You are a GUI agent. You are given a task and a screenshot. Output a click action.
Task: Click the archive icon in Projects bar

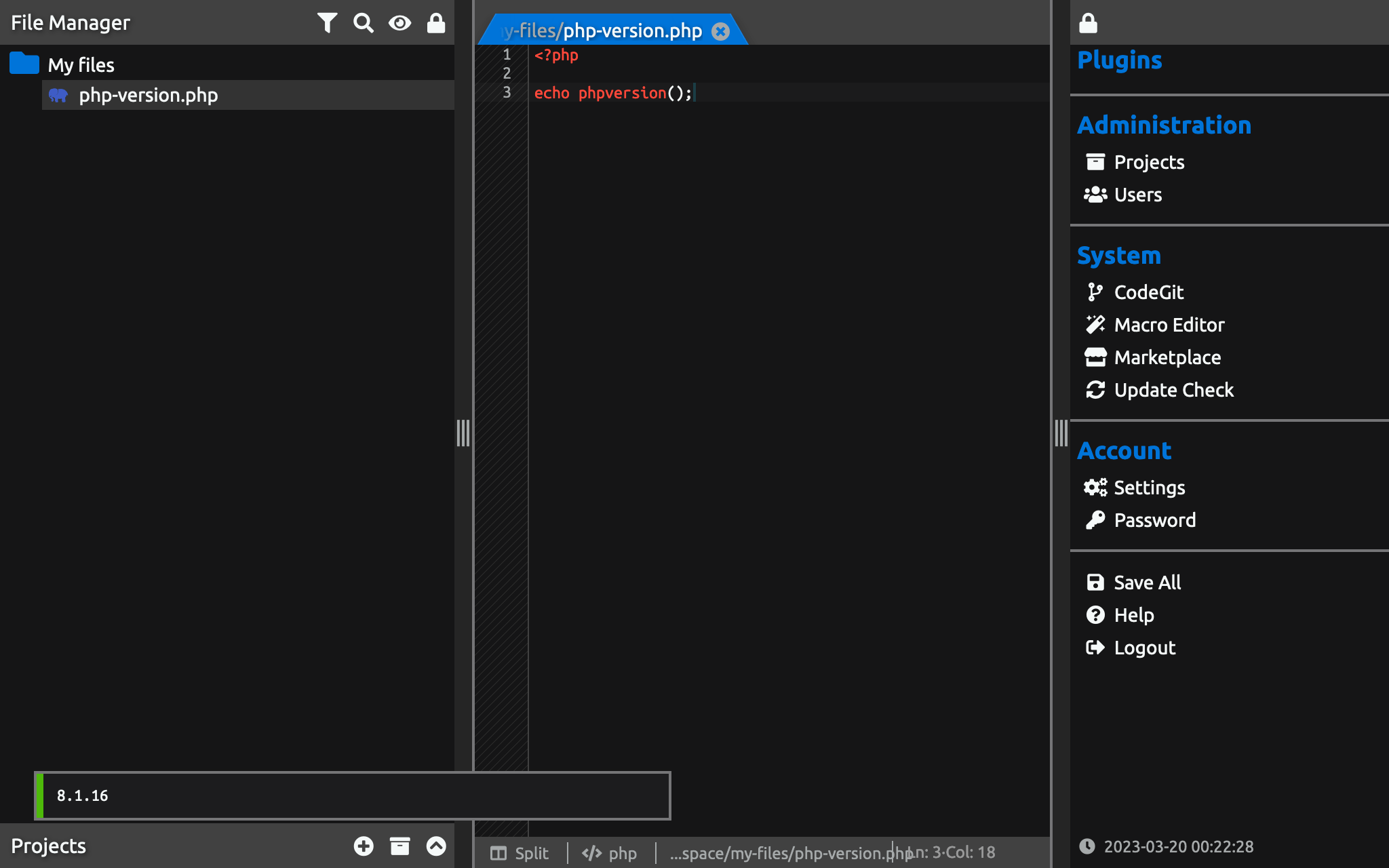399,846
